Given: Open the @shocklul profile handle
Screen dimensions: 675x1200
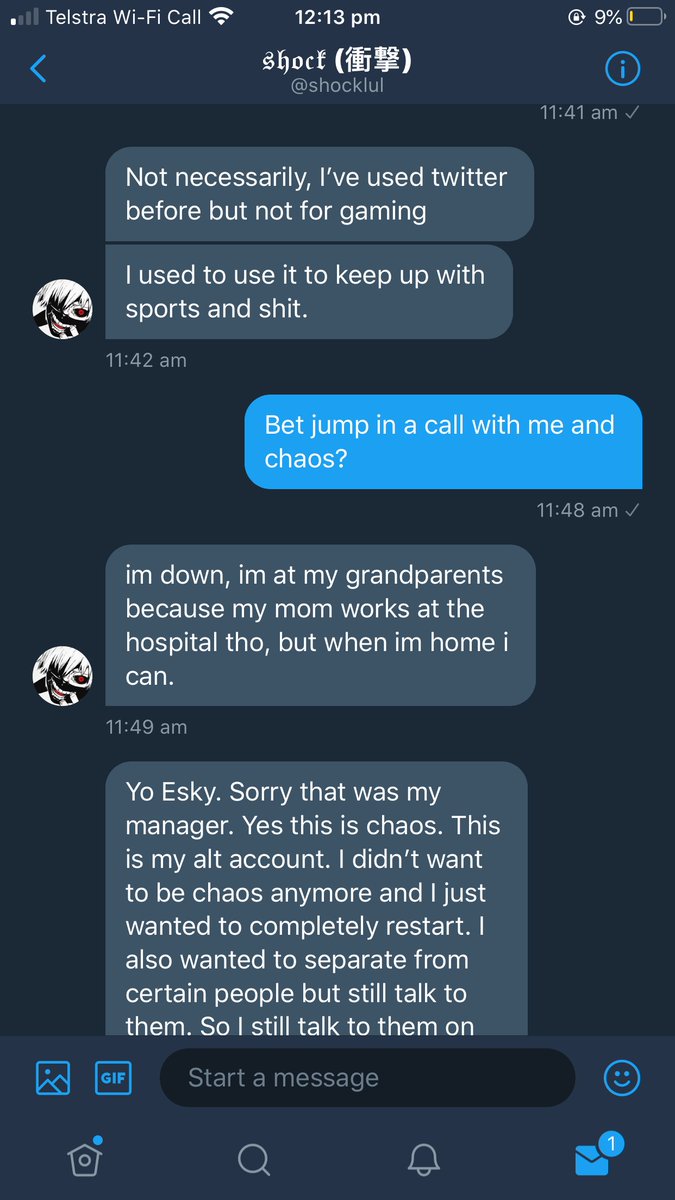Looking at the screenshot, I should (336, 86).
